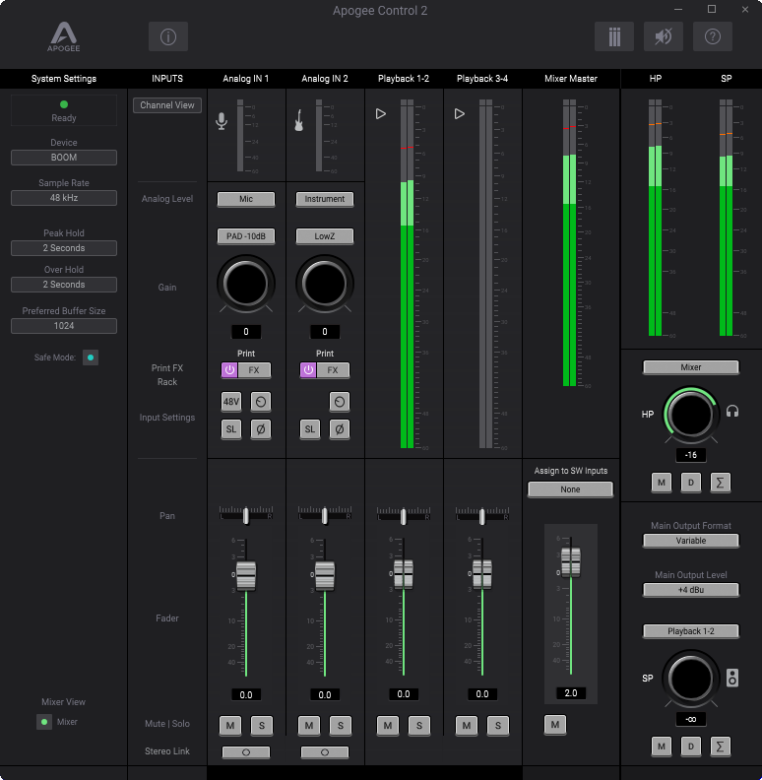Click the headphone icon beside HP knob
This screenshot has height=780, width=762.
point(732,411)
